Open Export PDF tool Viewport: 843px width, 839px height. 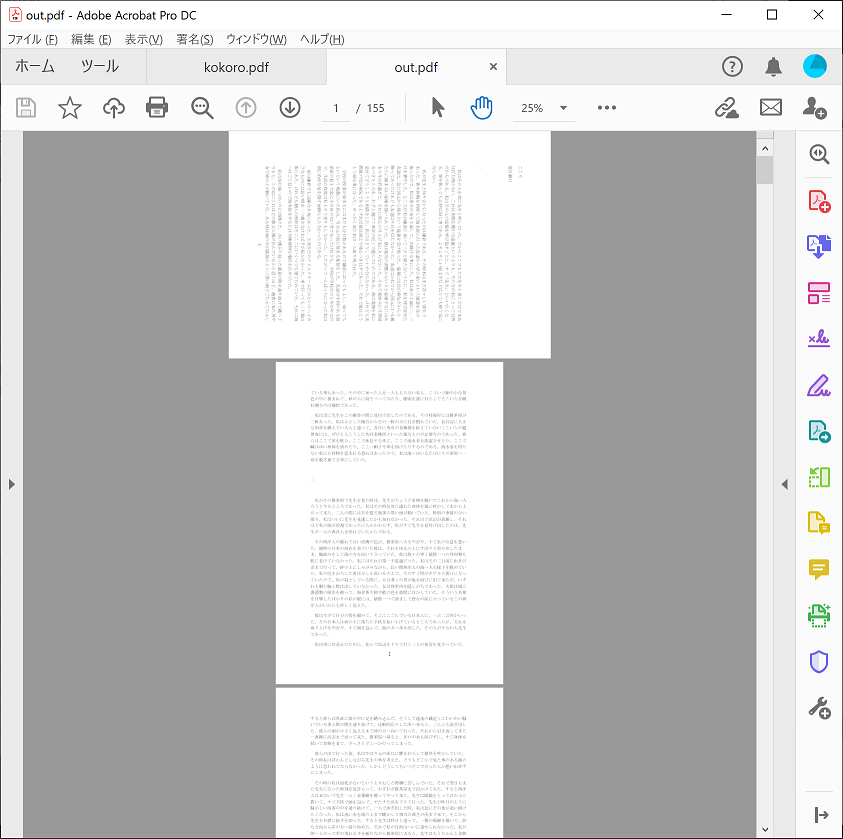(819, 431)
